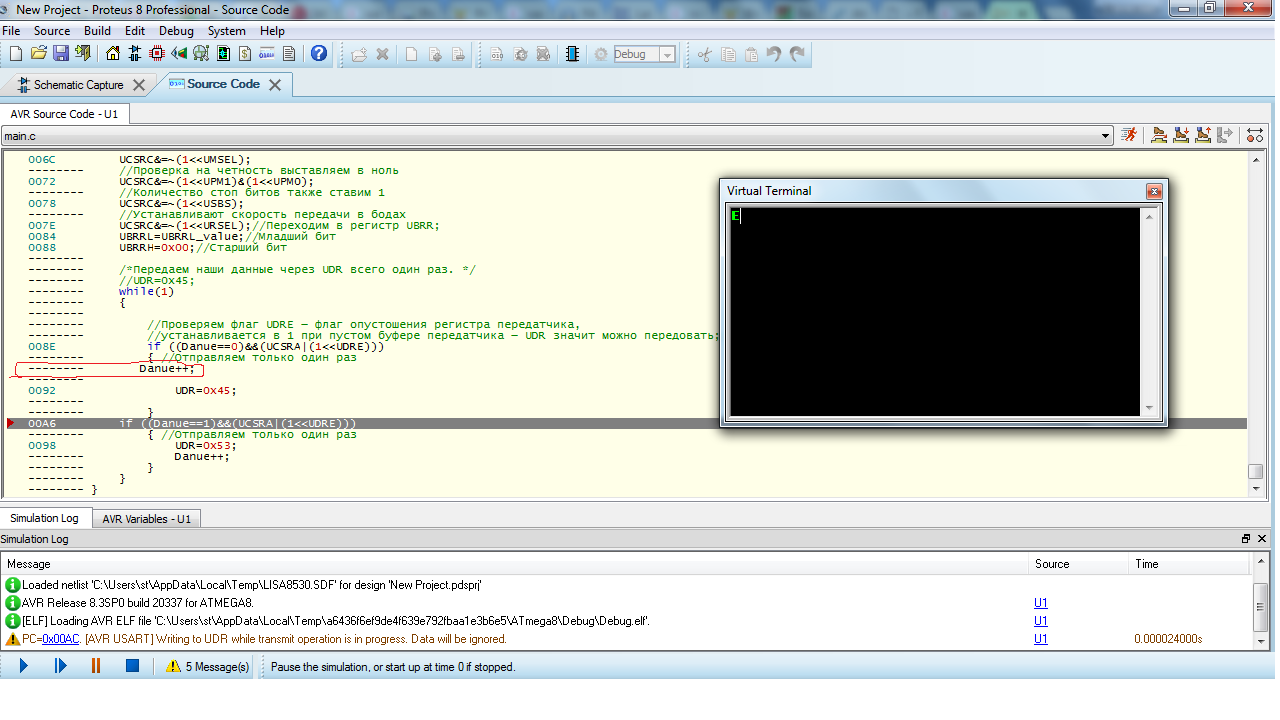This screenshot has height=720, width=1280.
Task: Open the U1 source link for AVR Release message
Action: tap(1041, 603)
